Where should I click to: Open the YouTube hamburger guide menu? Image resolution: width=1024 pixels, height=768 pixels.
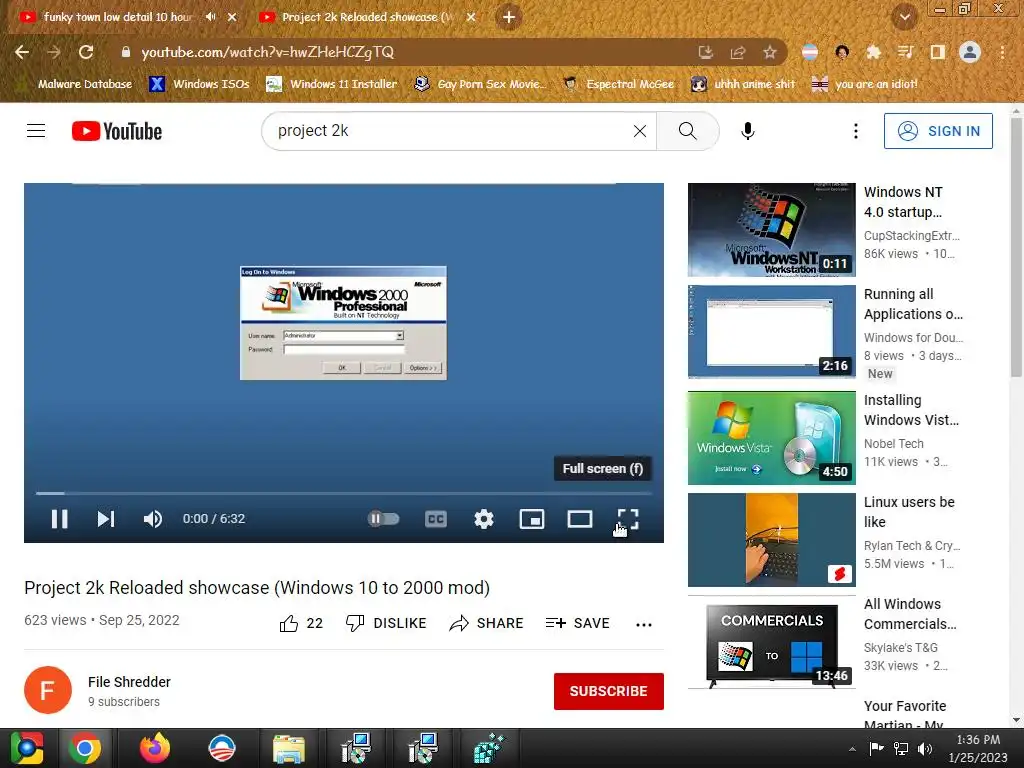[x=36, y=131]
